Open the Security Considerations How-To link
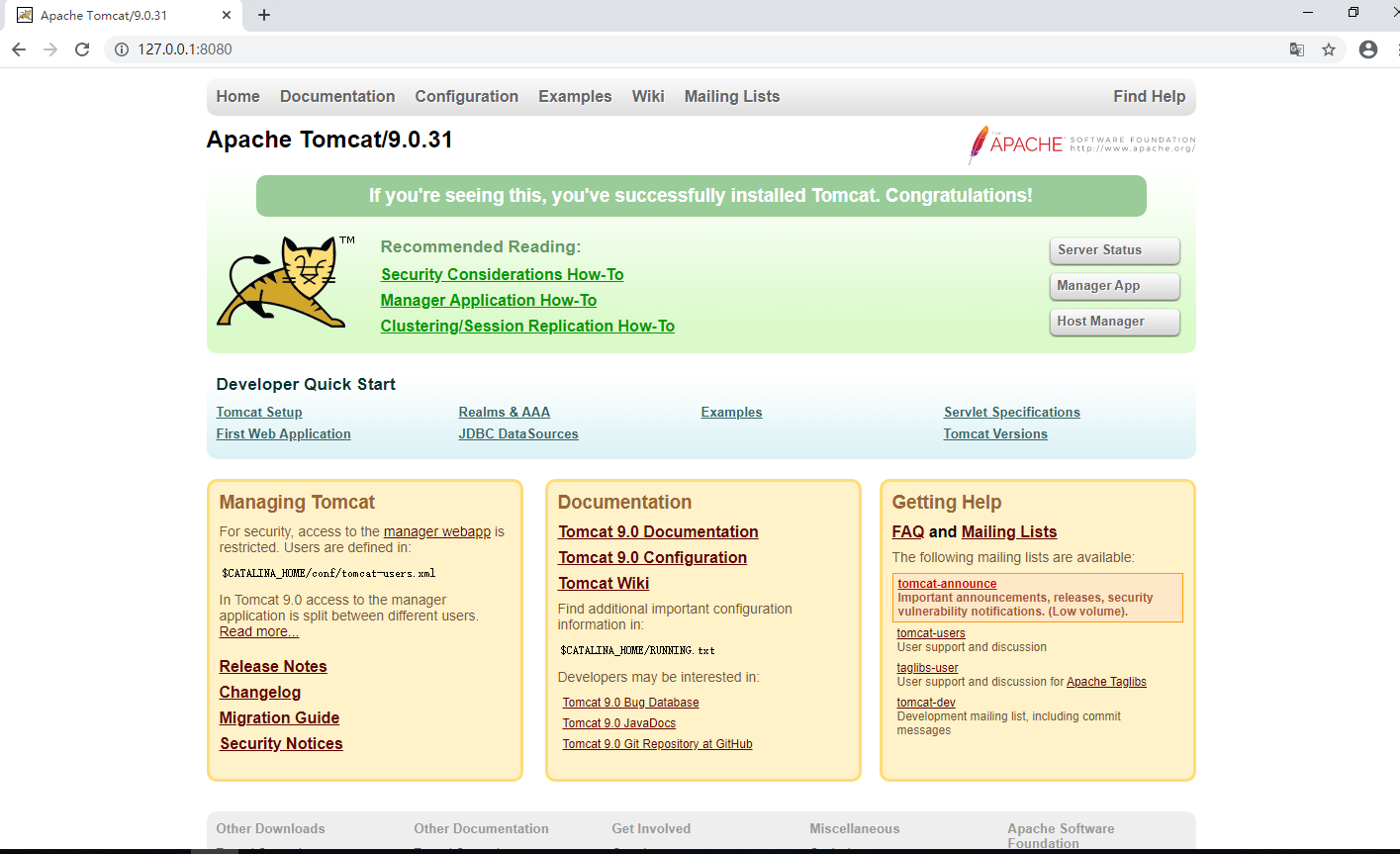 (502, 274)
